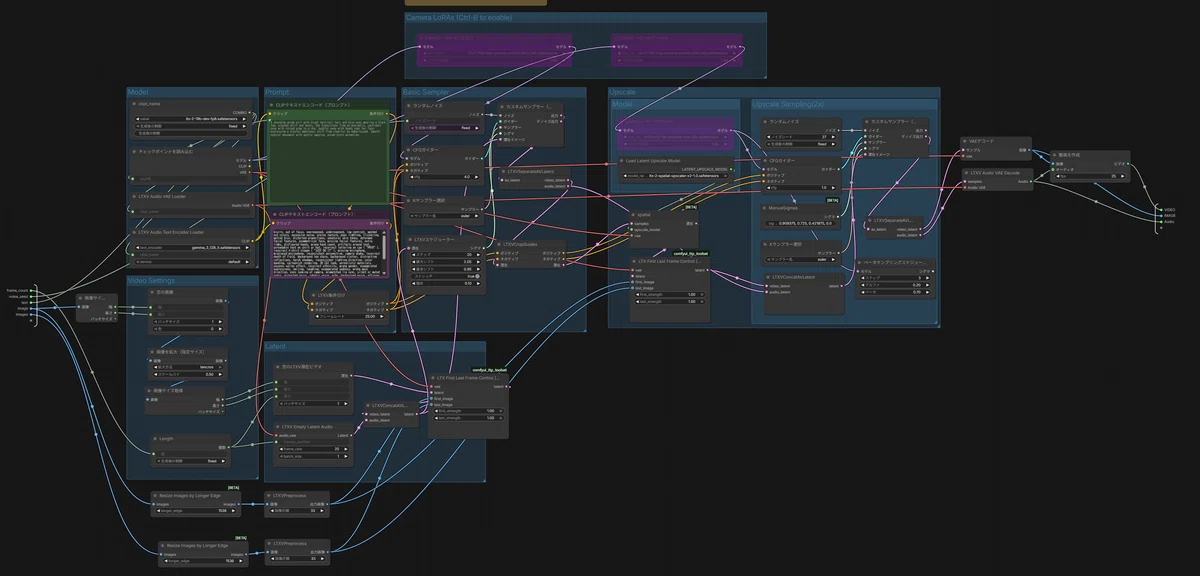1200x576 pixels.
Task: Collapse Basic Sampler カスタムサンプラー node dot
Action: click(x=502, y=107)
